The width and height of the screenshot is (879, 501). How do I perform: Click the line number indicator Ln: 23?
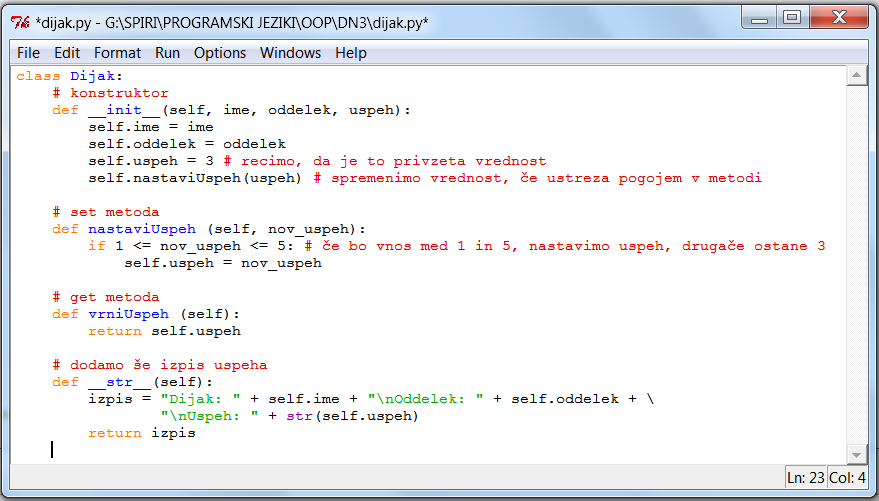[805, 478]
